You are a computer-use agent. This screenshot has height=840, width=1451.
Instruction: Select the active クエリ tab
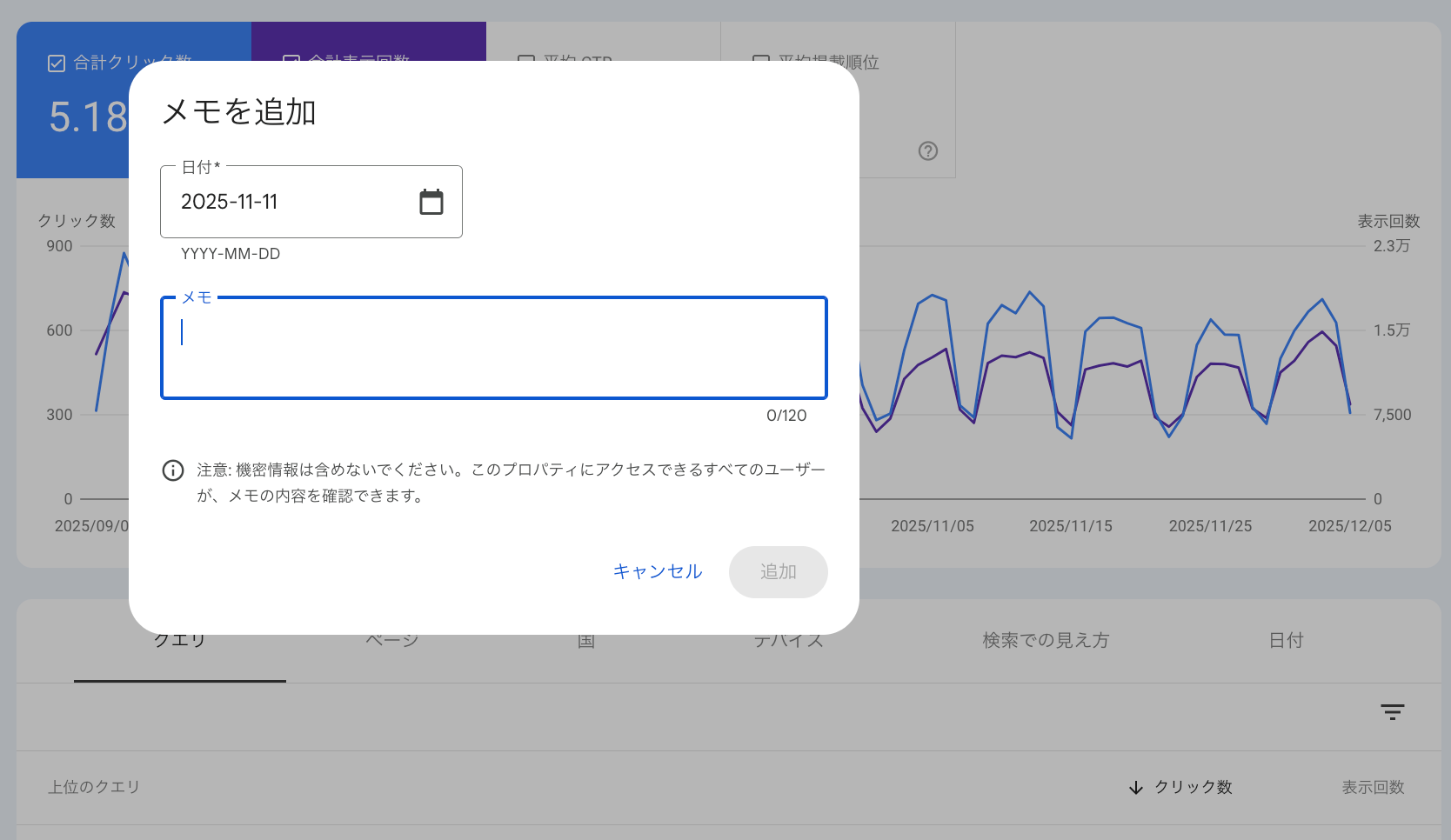[x=179, y=639]
